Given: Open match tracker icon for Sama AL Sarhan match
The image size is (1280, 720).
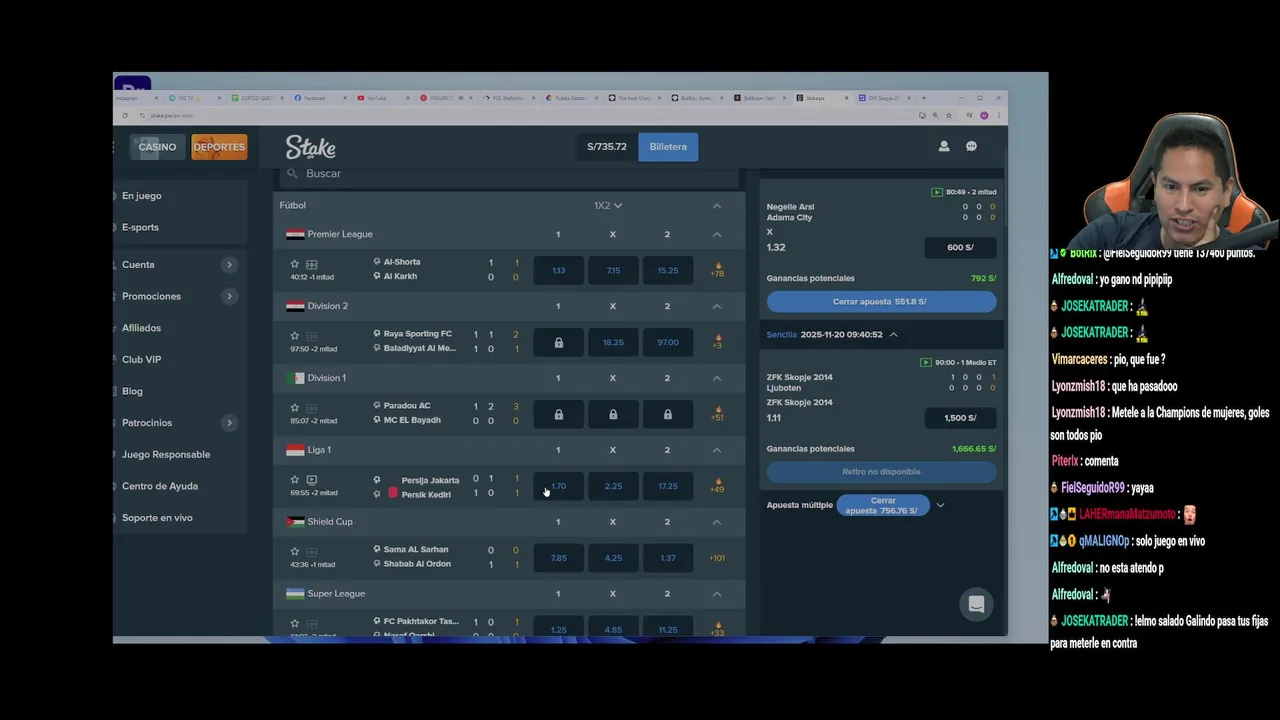Looking at the screenshot, I should 312,551.
